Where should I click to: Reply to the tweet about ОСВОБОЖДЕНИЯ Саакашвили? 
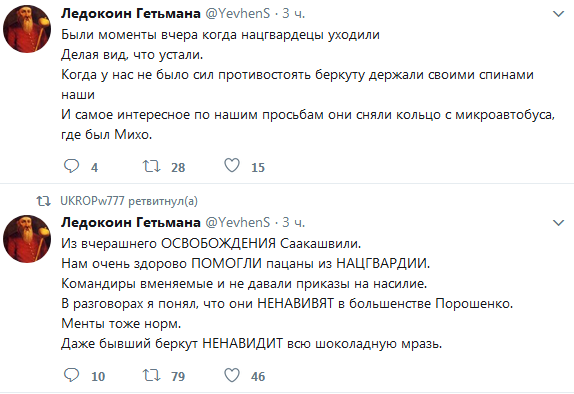point(71,375)
